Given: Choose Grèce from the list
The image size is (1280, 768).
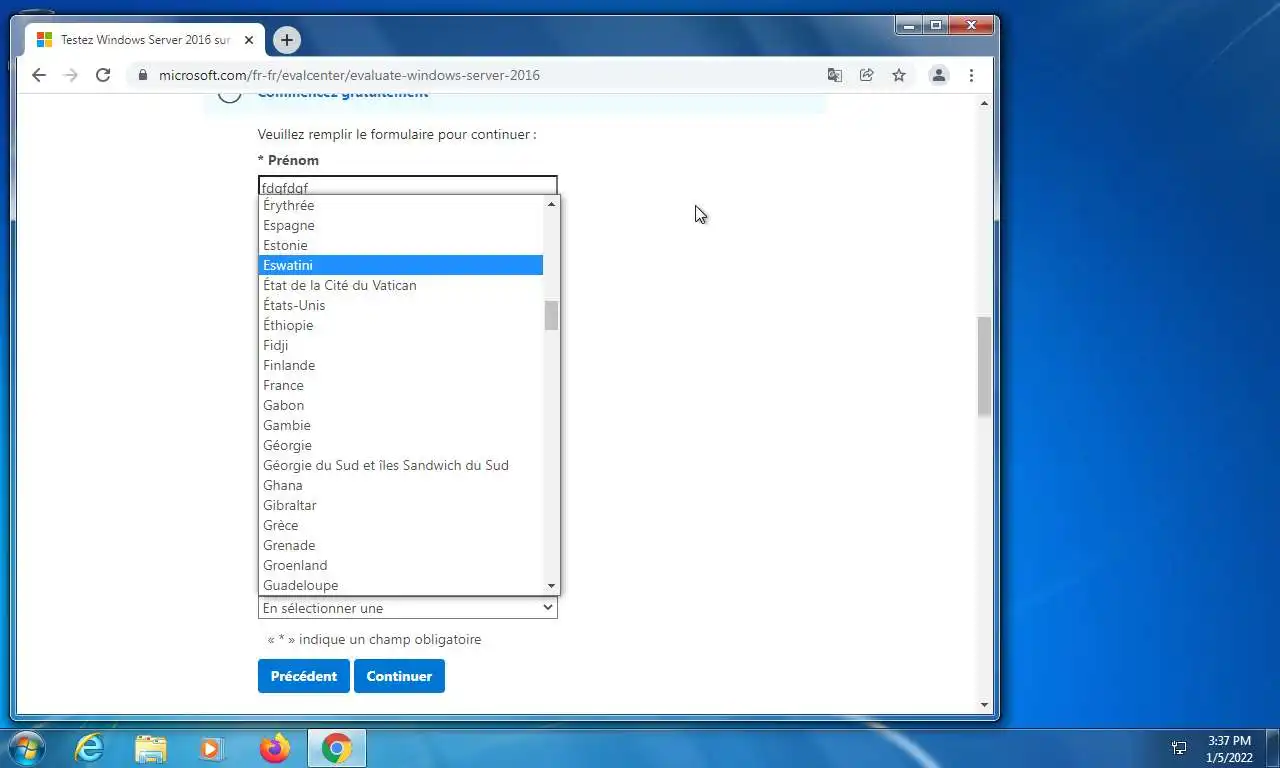Looking at the screenshot, I should (x=400, y=525).
